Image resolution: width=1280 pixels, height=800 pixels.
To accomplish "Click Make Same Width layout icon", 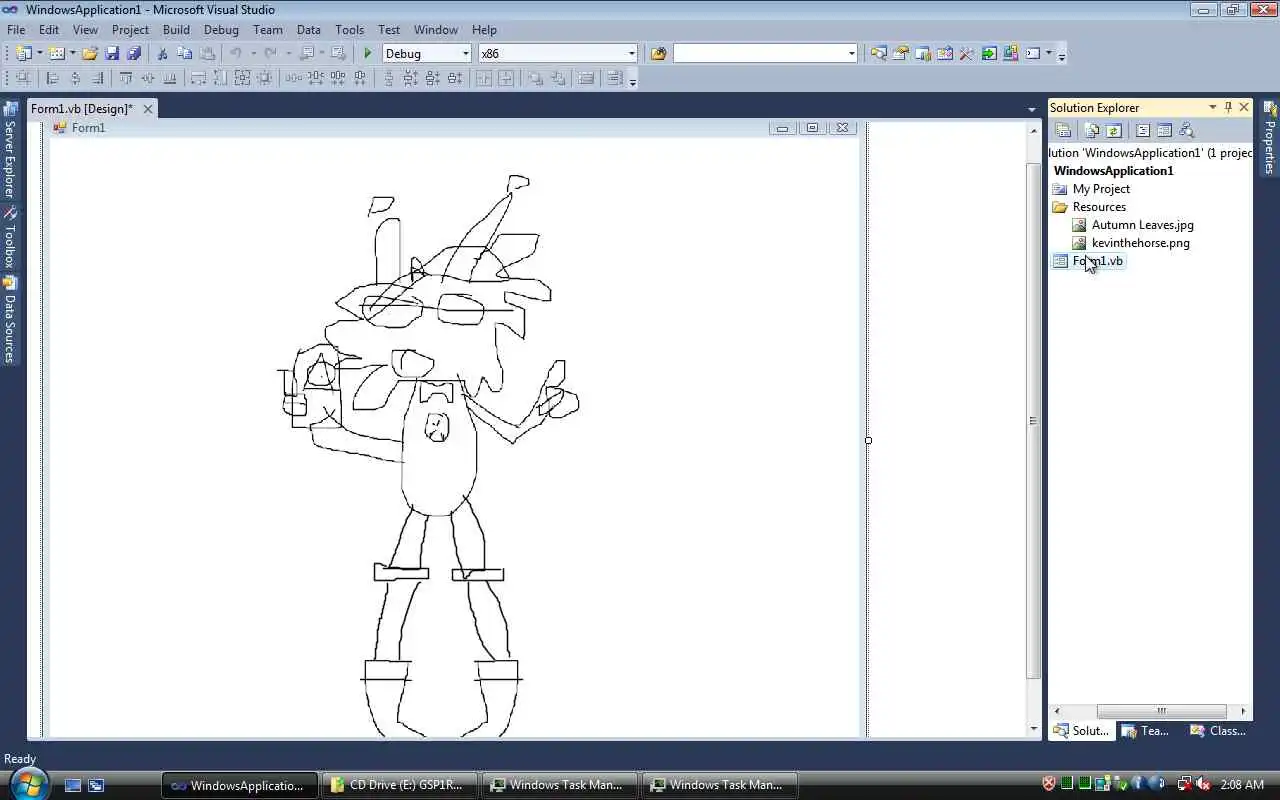I will click(x=199, y=78).
